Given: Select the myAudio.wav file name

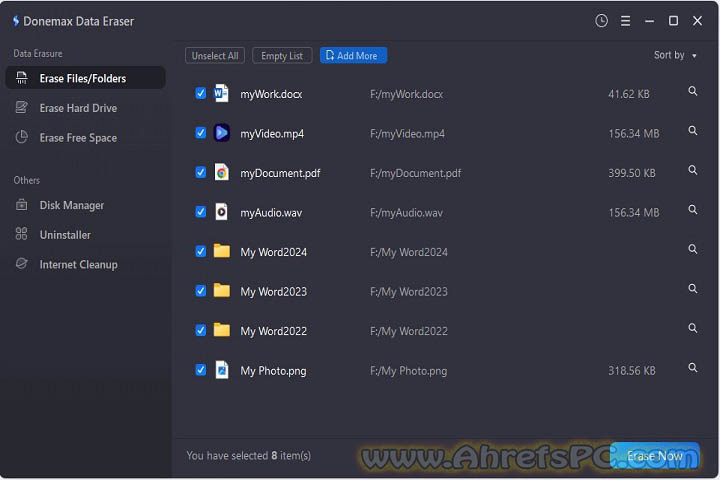Looking at the screenshot, I should click(x=271, y=213).
